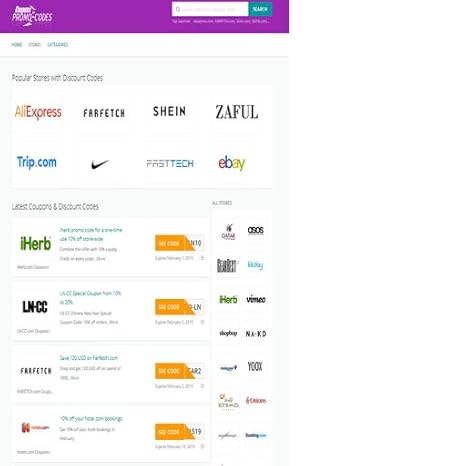Viewport: 466px width, 466px height.
Task: Click the Search button in header
Action: click(x=260, y=9)
